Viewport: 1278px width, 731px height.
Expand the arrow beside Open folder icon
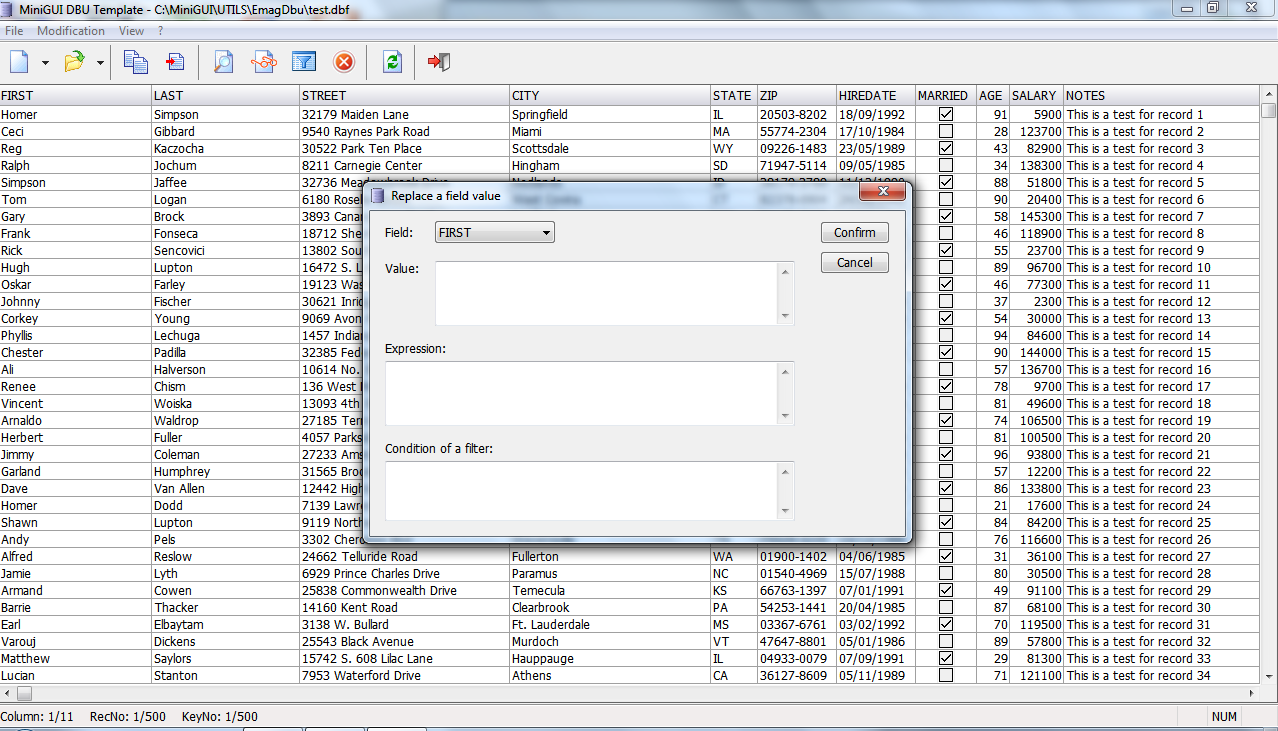(100, 63)
